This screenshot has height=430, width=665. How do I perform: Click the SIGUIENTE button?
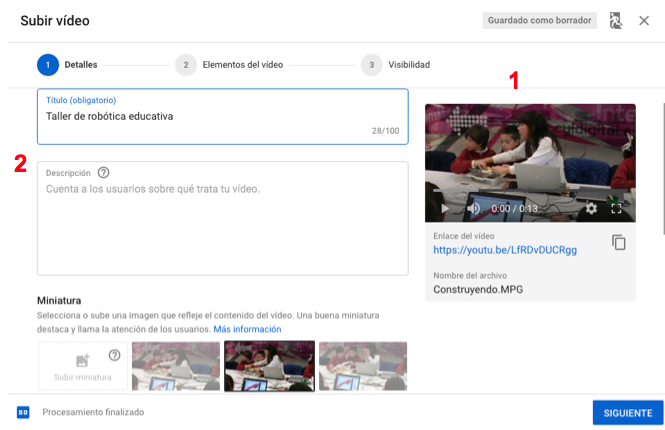coord(628,413)
